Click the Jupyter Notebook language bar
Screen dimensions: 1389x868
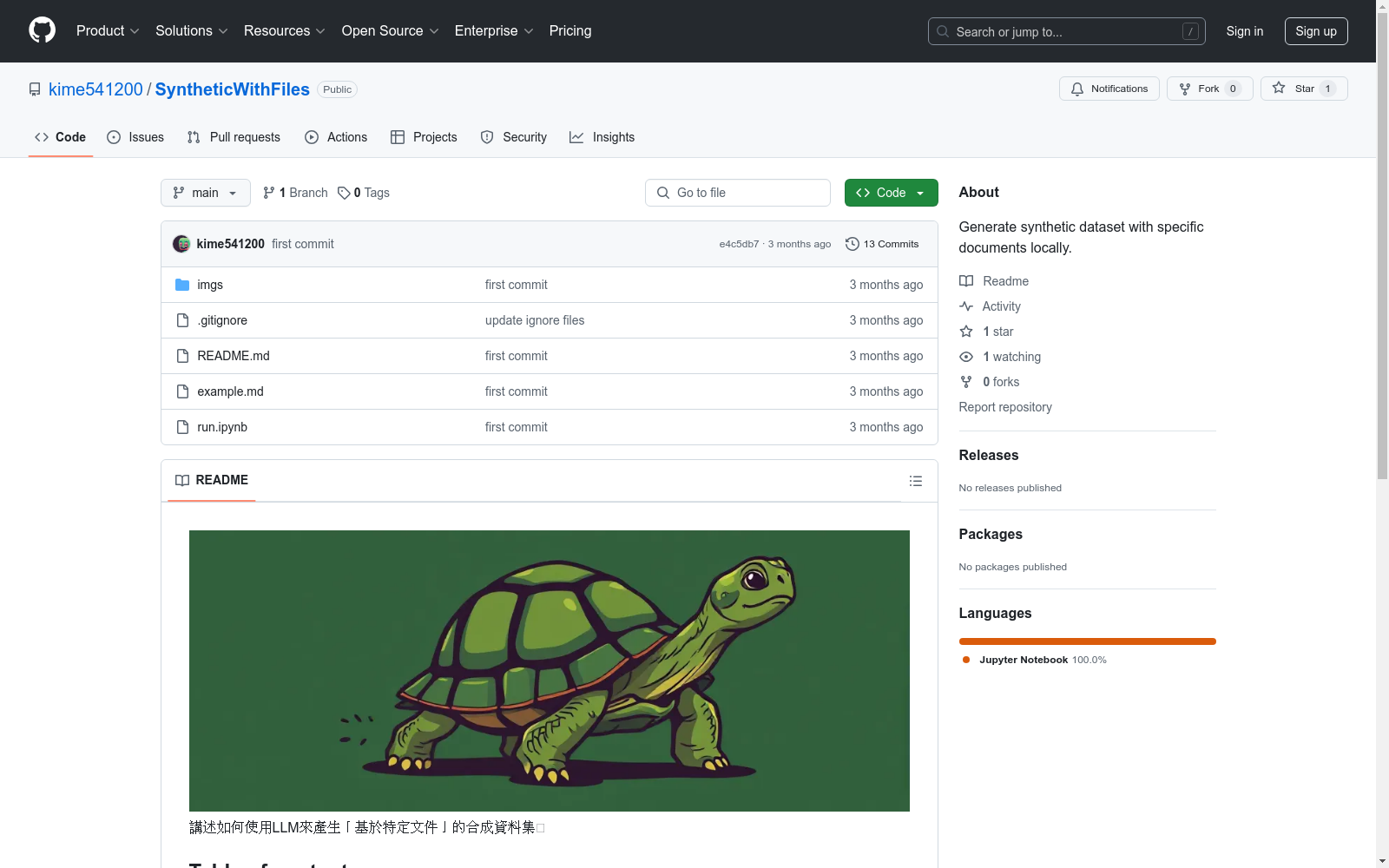click(x=1087, y=641)
